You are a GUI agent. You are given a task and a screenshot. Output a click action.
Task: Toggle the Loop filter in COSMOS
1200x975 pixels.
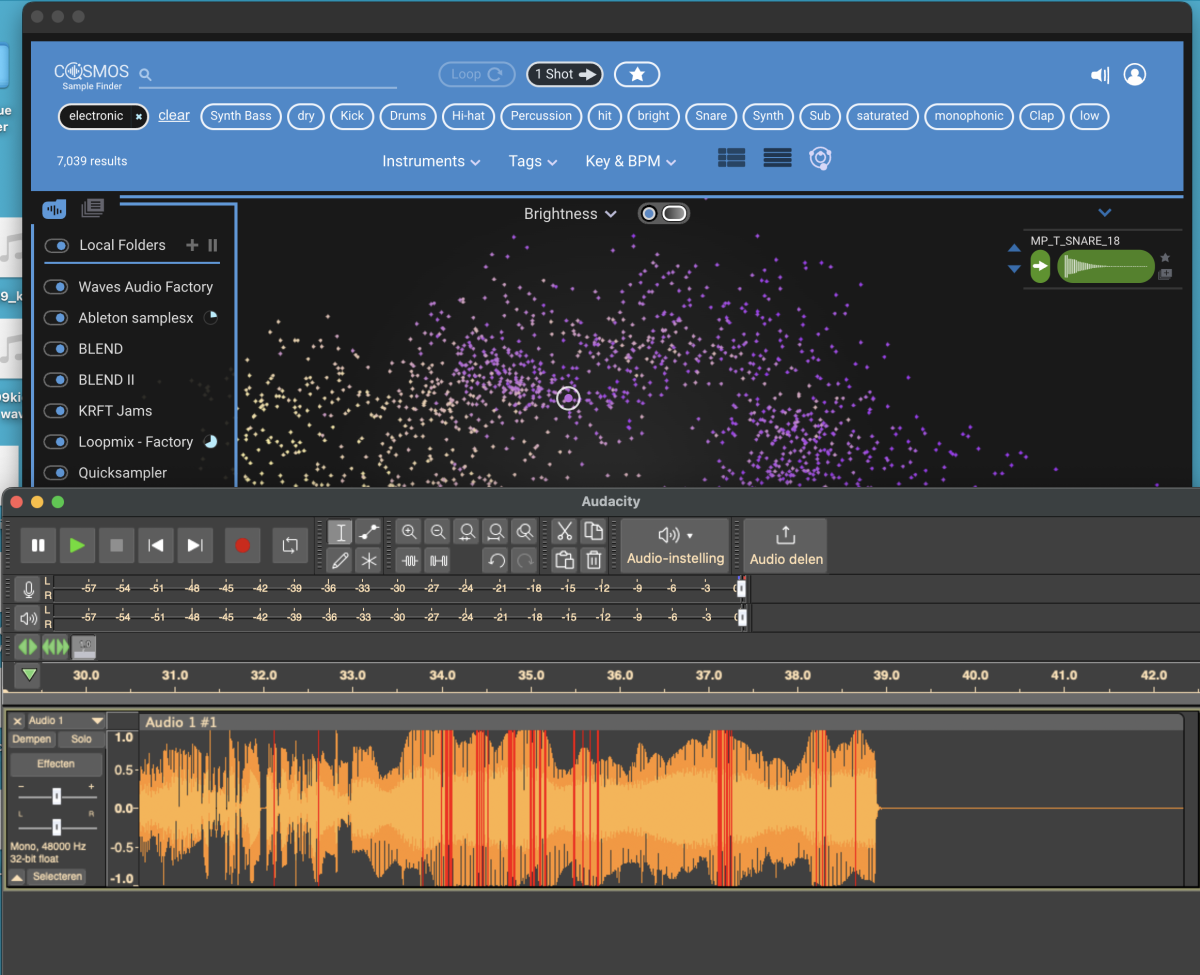pyautogui.click(x=476, y=74)
